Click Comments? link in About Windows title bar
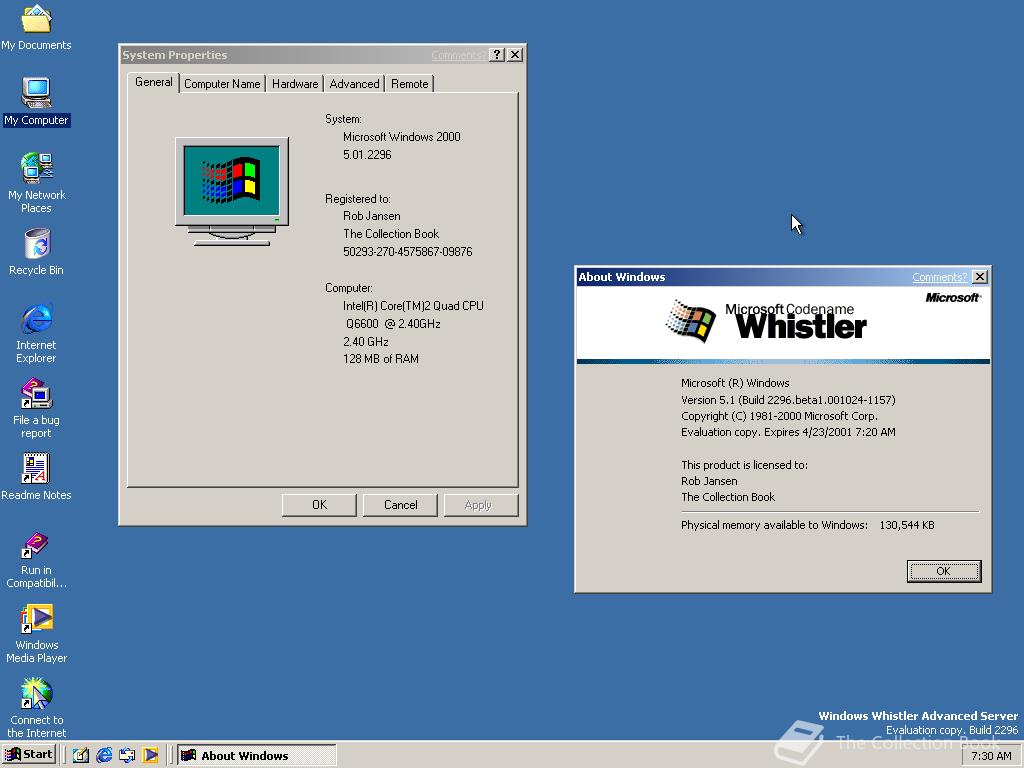Image resolution: width=1024 pixels, height=768 pixels. tap(939, 277)
